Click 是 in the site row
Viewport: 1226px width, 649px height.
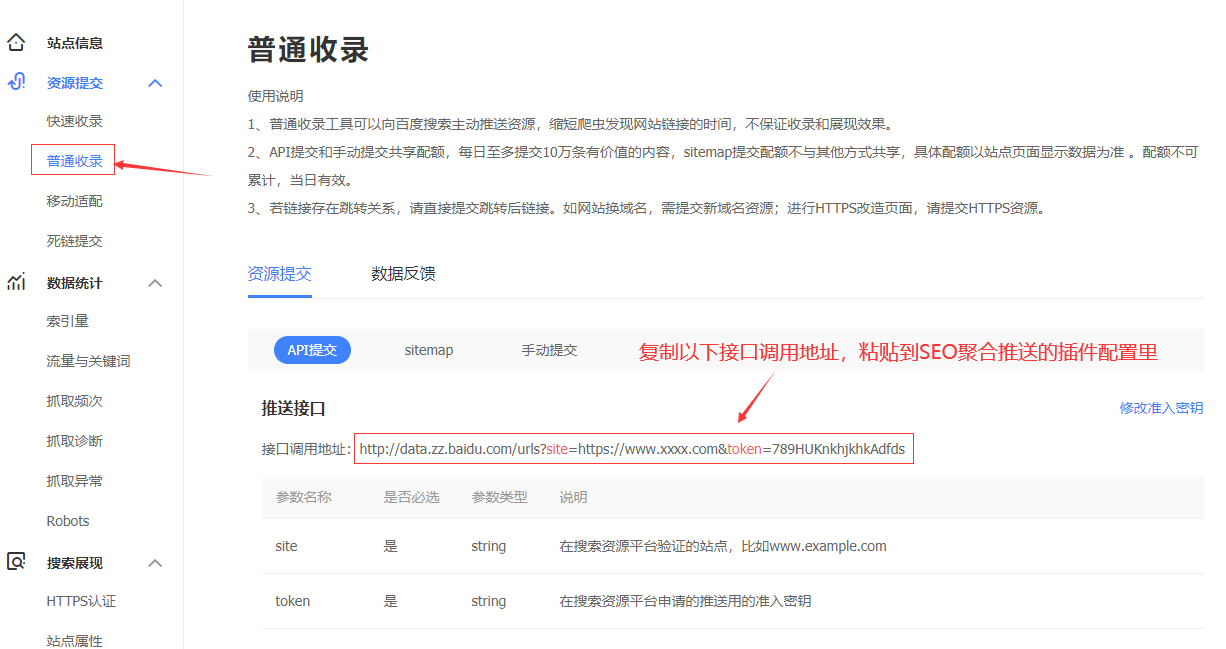coord(391,546)
